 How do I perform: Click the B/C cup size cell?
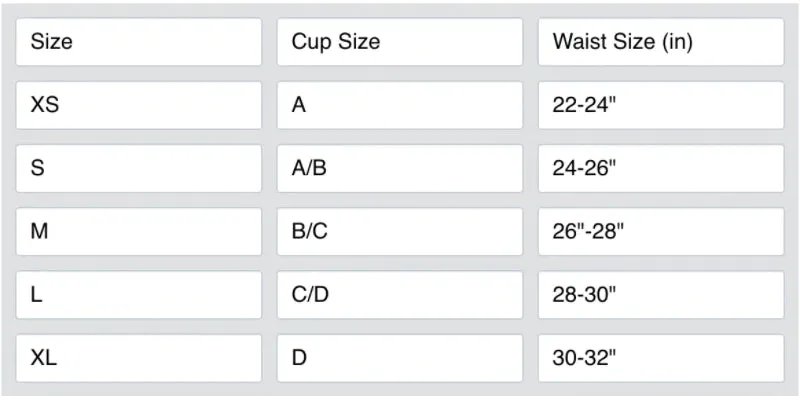399,232
